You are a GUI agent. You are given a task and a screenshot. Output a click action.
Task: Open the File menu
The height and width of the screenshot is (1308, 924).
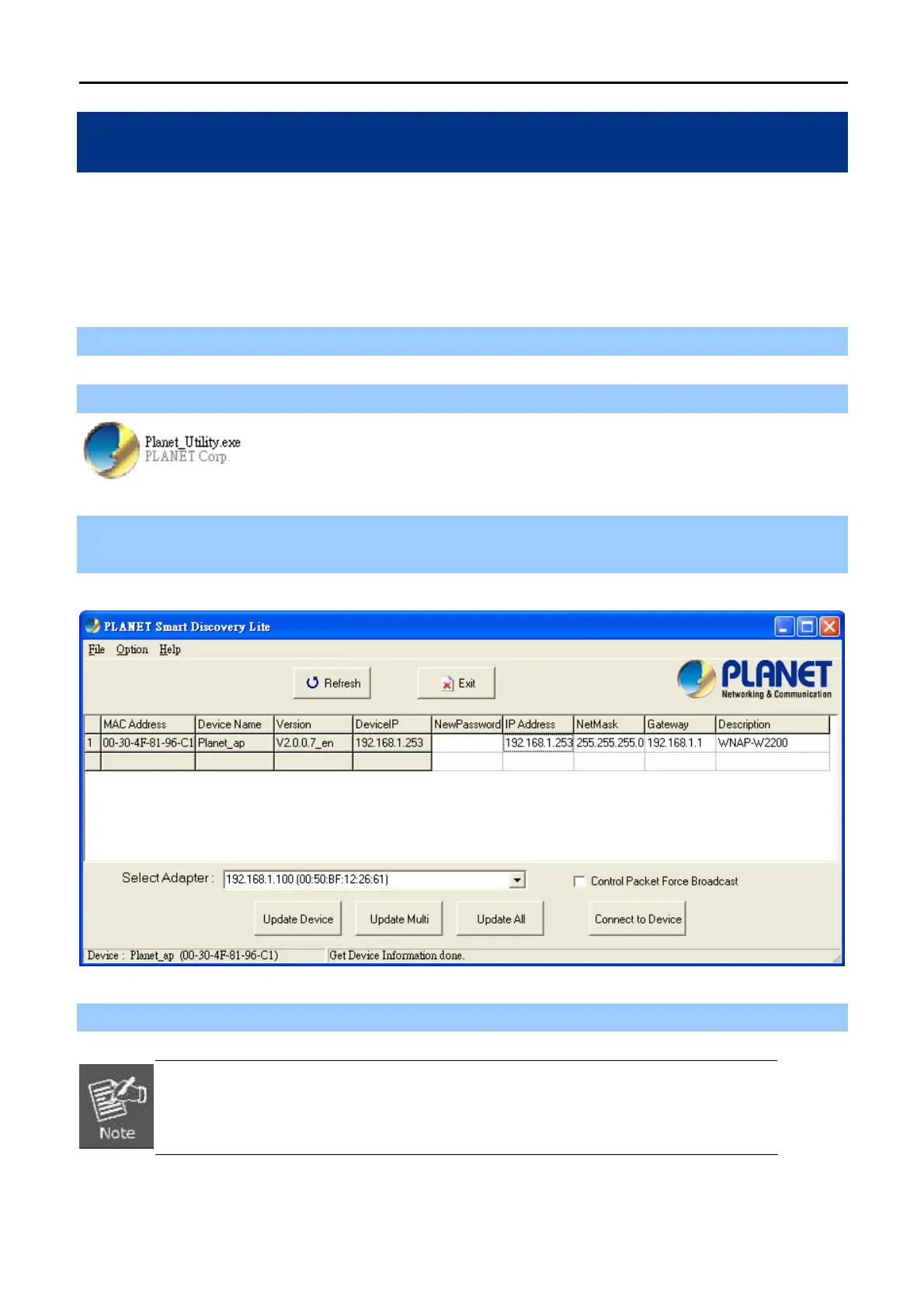[96, 649]
